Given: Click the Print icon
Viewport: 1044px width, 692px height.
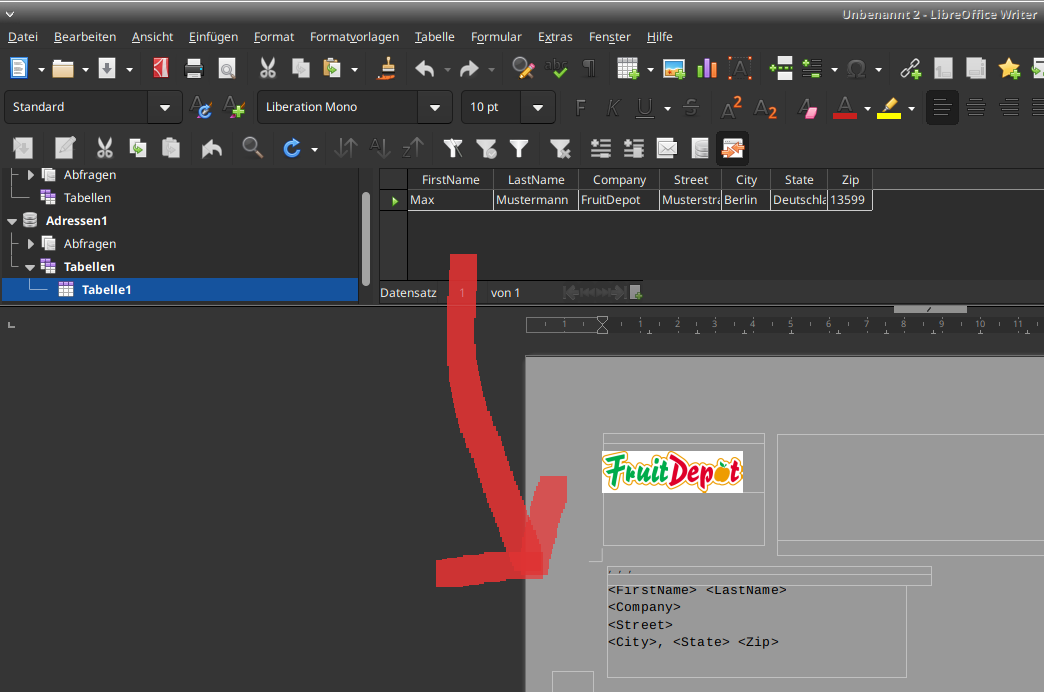Looking at the screenshot, I should [x=194, y=68].
